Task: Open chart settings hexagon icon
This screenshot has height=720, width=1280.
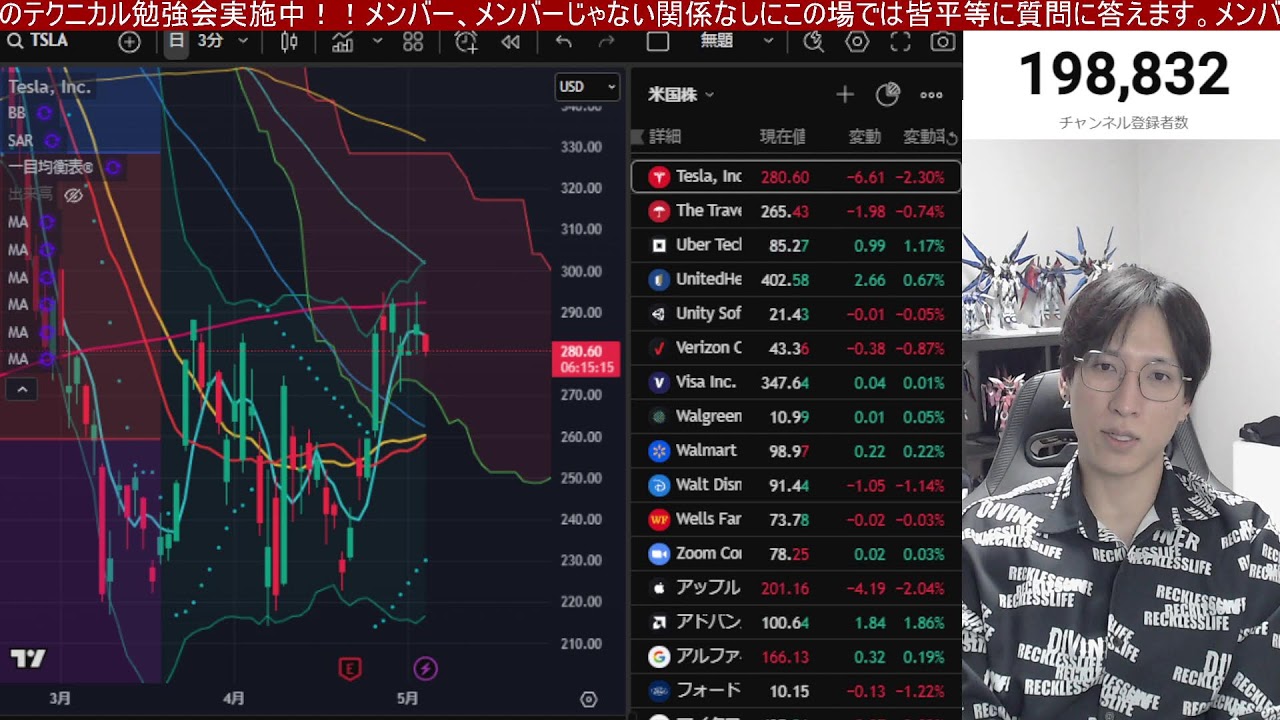Action: click(857, 42)
